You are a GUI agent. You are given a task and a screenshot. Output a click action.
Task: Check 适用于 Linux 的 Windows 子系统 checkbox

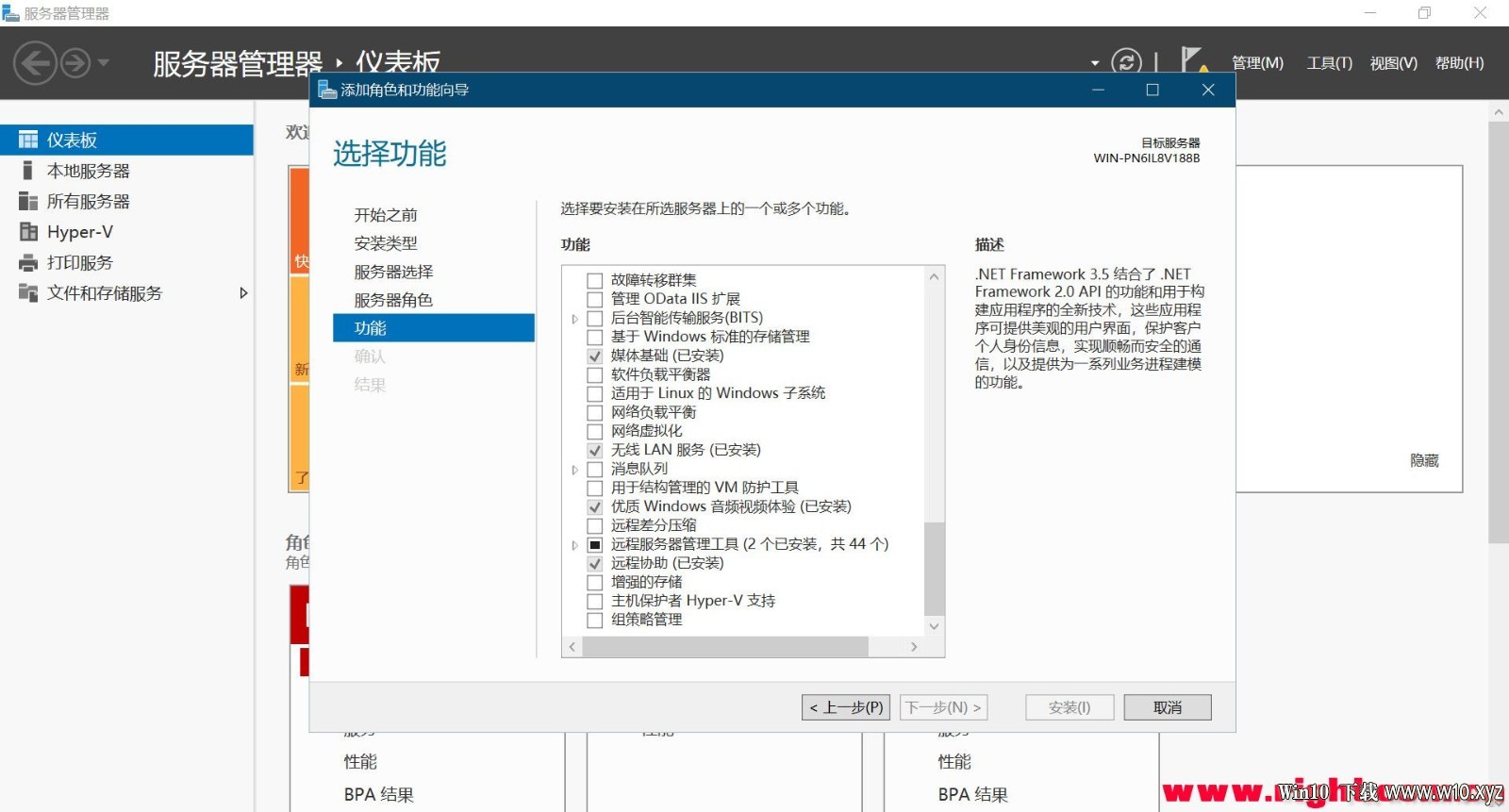(x=595, y=394)
